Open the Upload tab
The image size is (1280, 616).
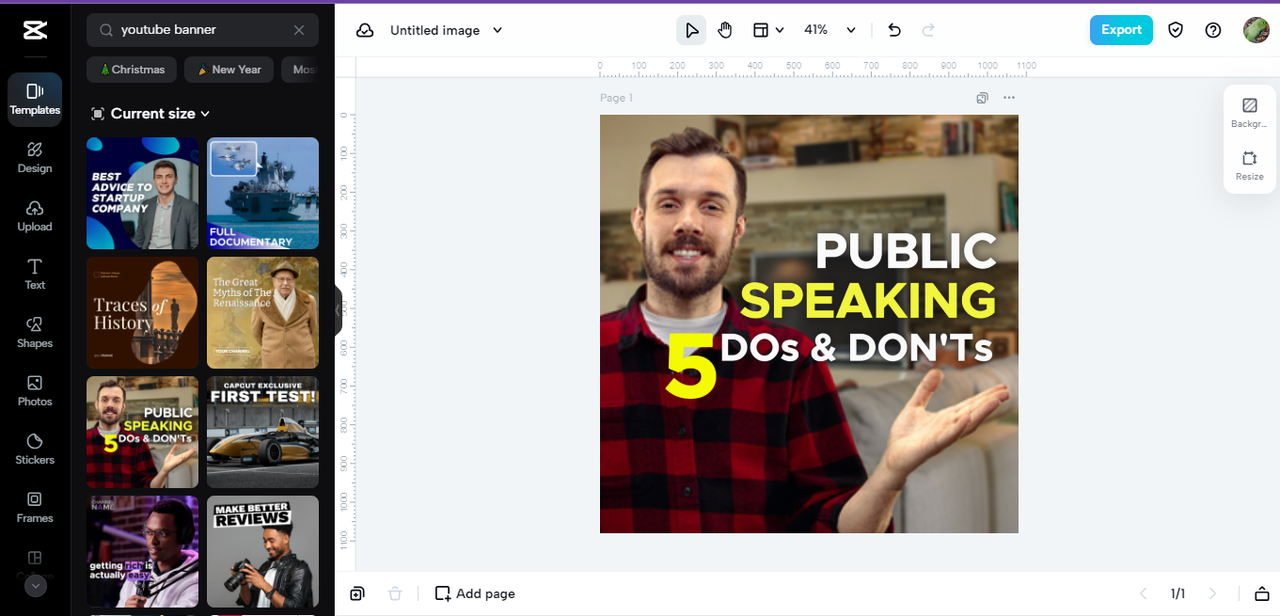(x=34, y=215)
